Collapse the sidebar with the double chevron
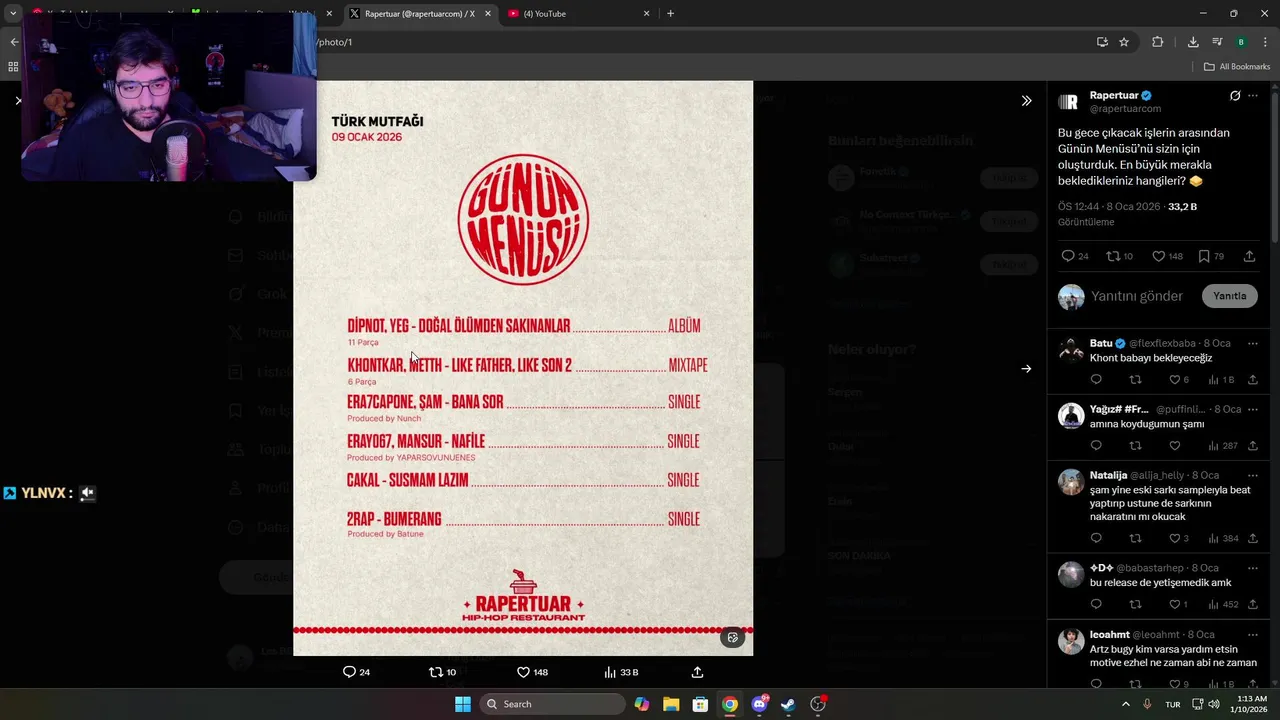The width and height of the screenshot is (1280, 720). tap(1026, 101)
